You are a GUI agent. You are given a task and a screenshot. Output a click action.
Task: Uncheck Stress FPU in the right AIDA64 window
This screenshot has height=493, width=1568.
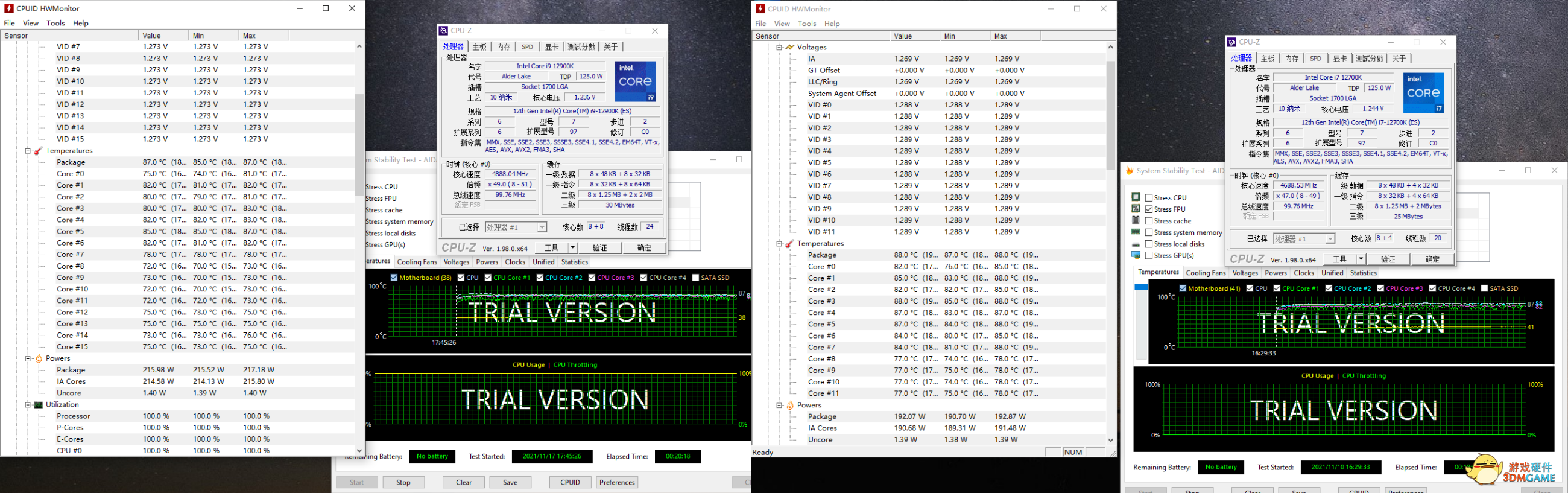(x=1149, y=209)
